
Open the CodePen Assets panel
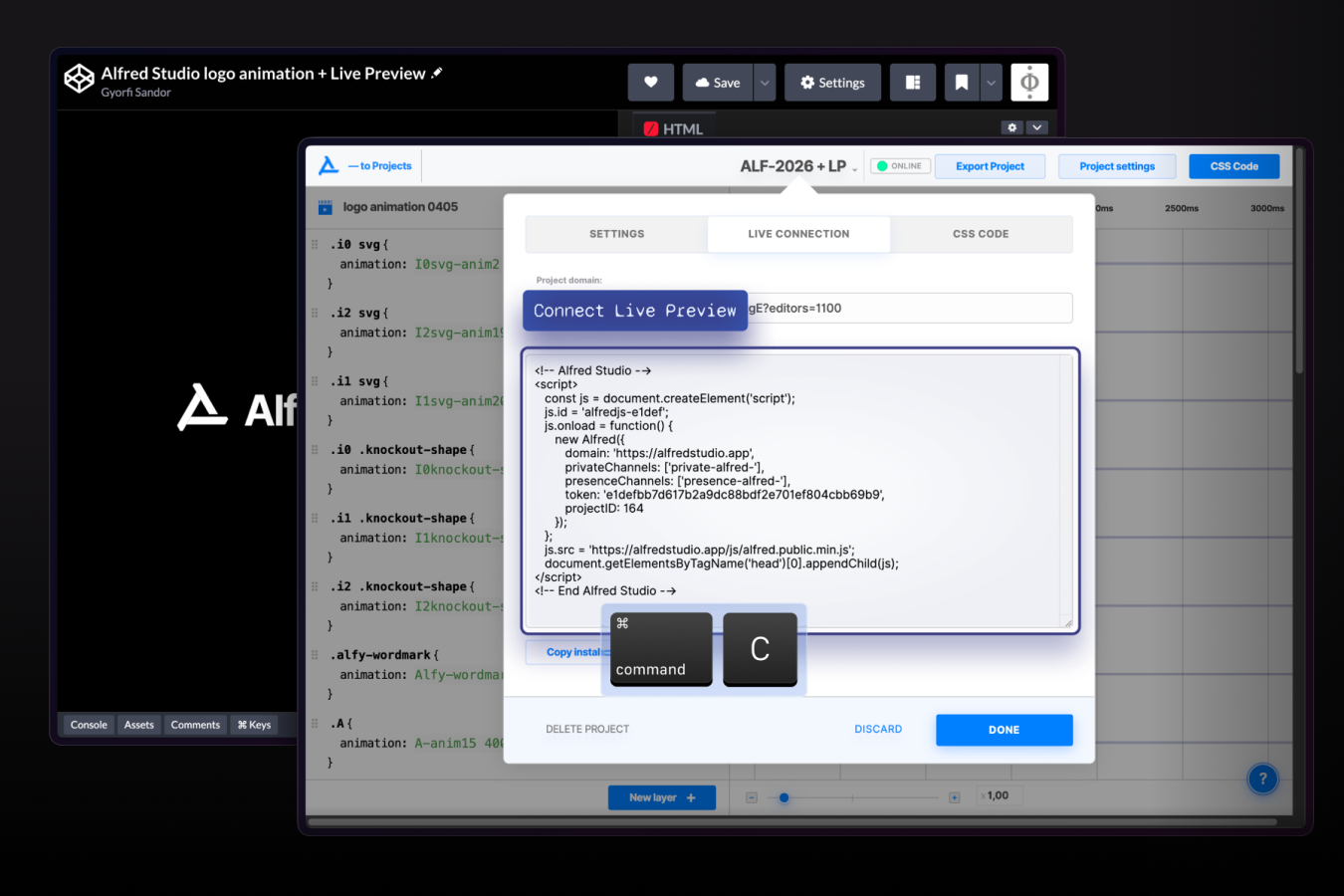(139, 725)
